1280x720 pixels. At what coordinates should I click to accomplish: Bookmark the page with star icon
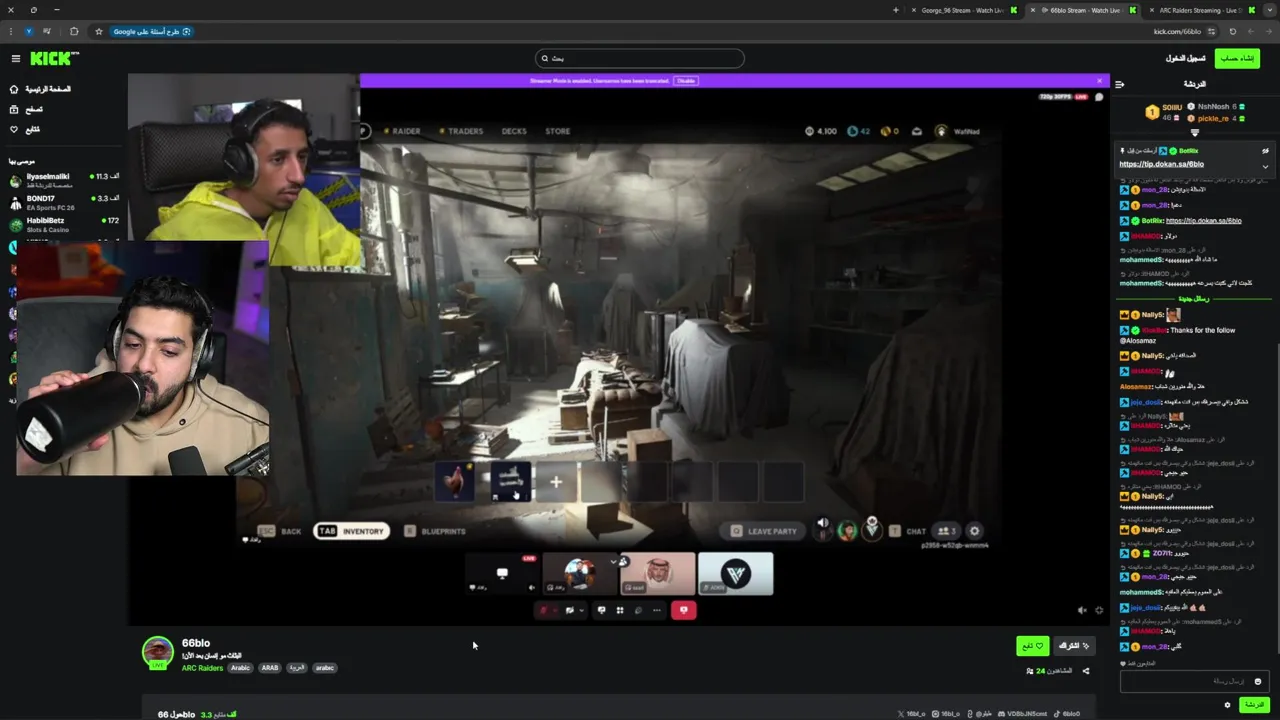coord(98,31)
